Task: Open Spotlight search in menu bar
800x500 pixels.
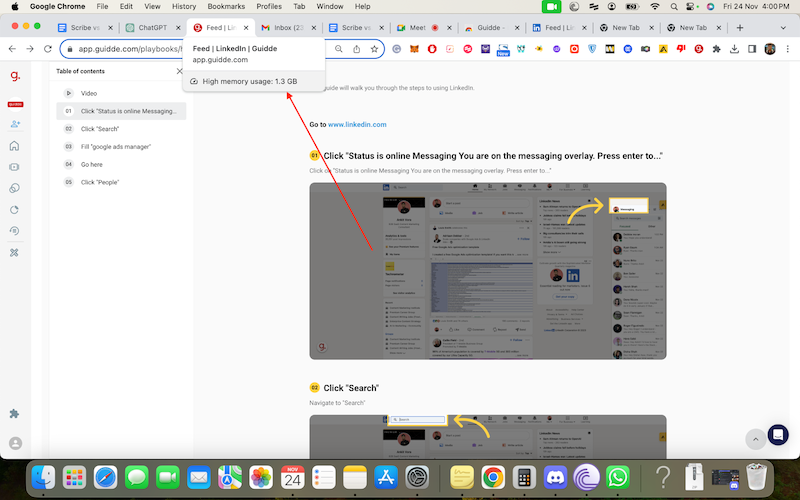Action: click(674, 6)
